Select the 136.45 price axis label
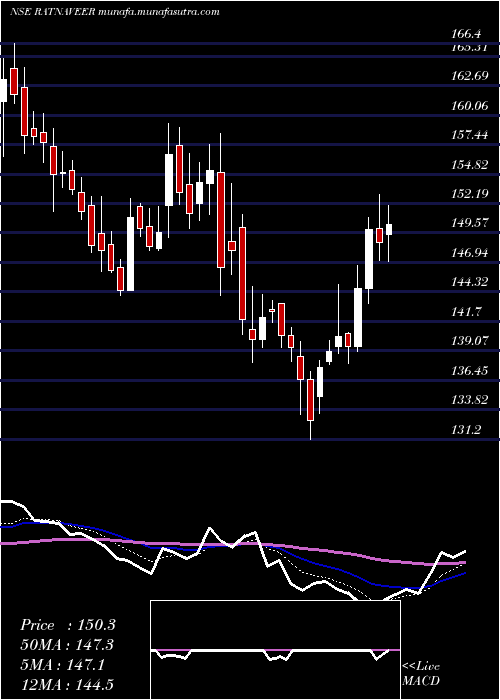This screenshot has width=500, height=700. click(x=470, y=371)
